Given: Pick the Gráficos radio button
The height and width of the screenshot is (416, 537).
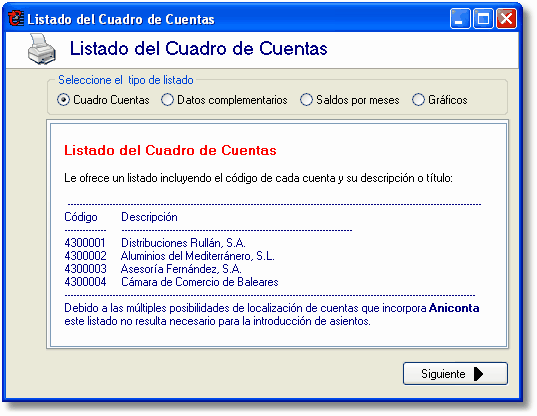Looking at the screenshot, I should tap(418, 100).
